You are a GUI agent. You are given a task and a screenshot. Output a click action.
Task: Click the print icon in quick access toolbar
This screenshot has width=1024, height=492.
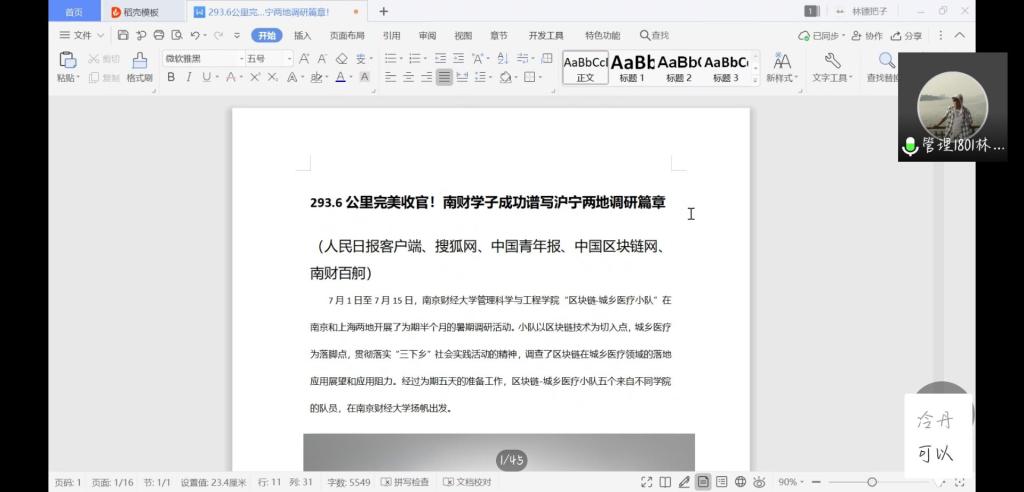(x=158, y=35)
